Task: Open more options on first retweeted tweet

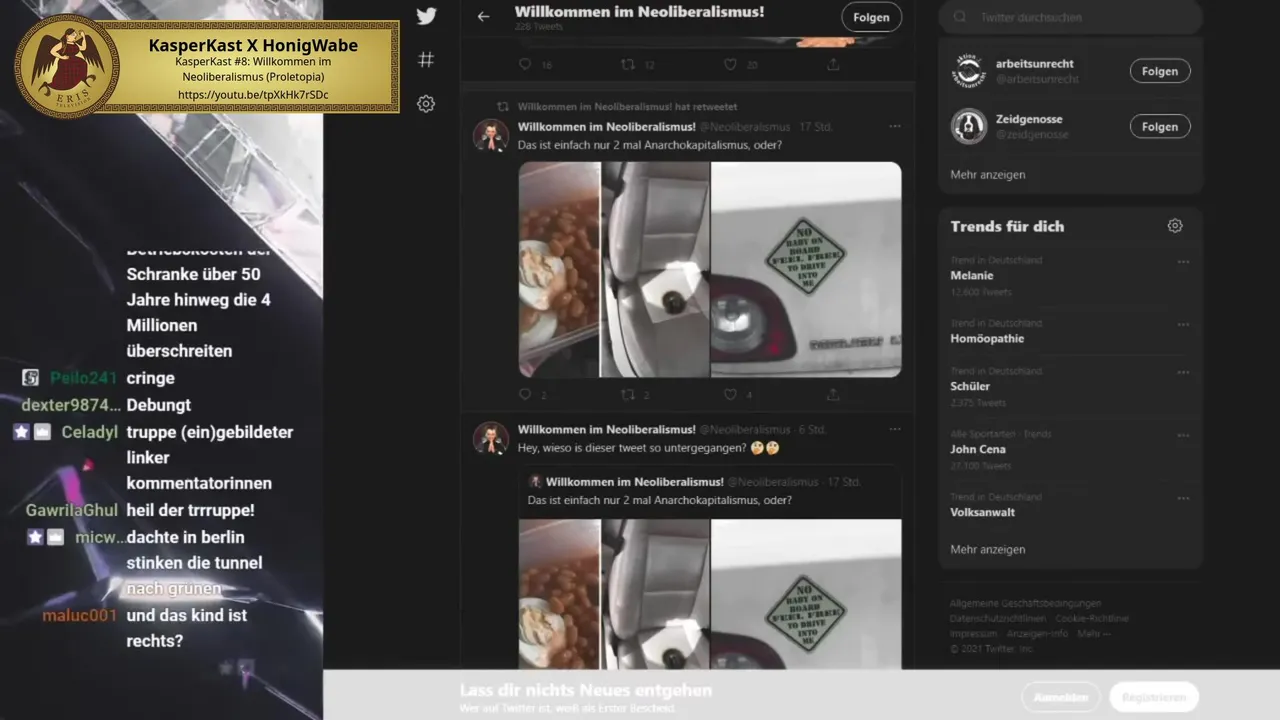Action: (895, 126)
